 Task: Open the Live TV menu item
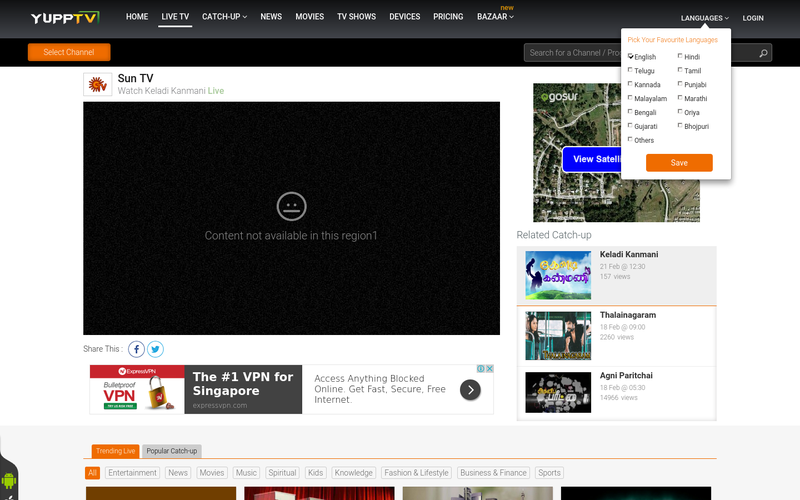[x=175, y=17]
